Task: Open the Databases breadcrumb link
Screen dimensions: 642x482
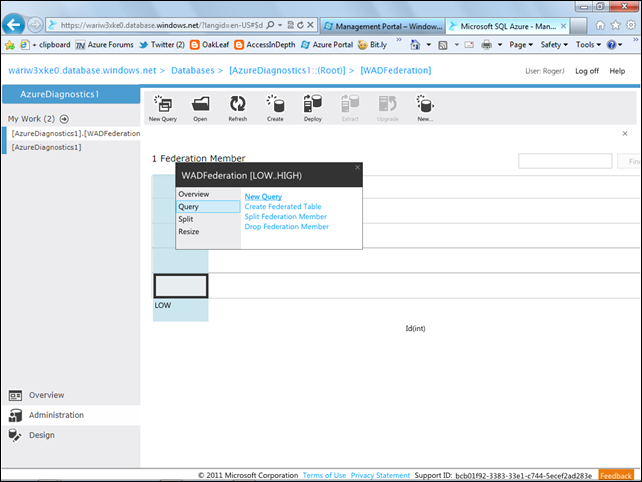Action: pos(193,70)
